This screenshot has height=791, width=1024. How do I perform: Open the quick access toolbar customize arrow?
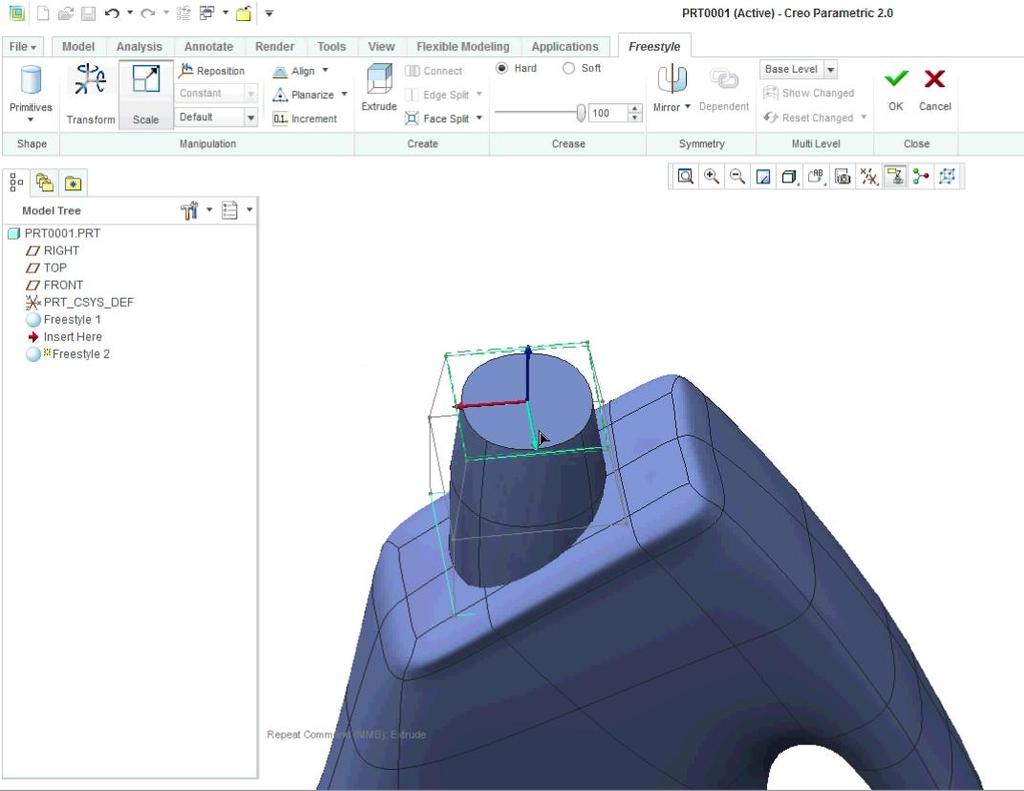[268, 13]
